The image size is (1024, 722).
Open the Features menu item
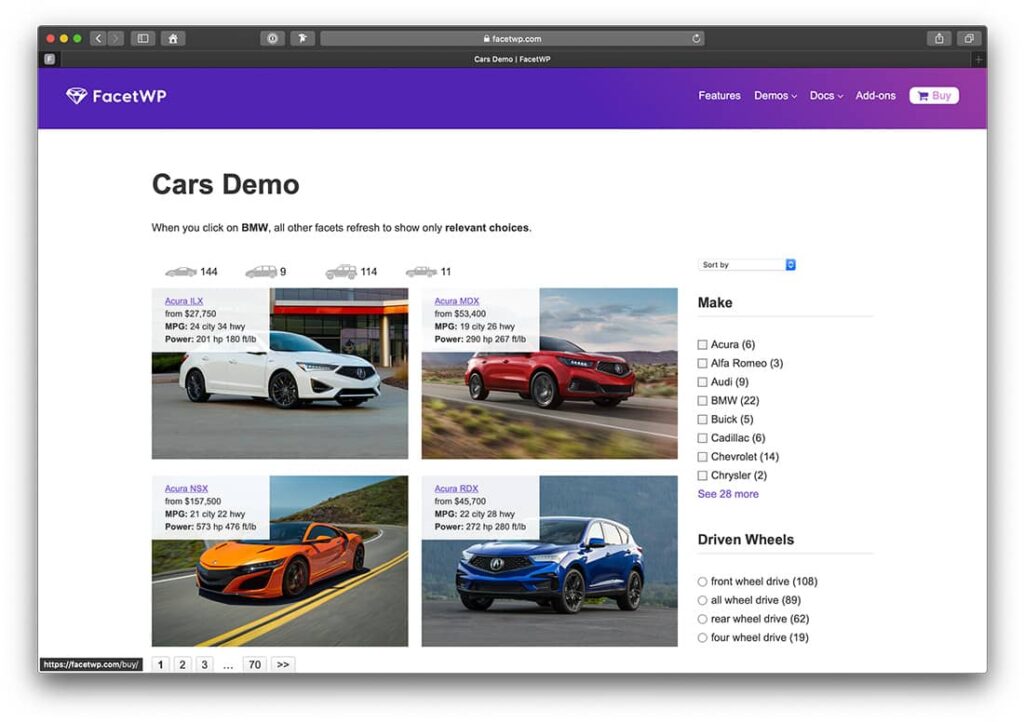pyautogui.click(x=719, y=96)
